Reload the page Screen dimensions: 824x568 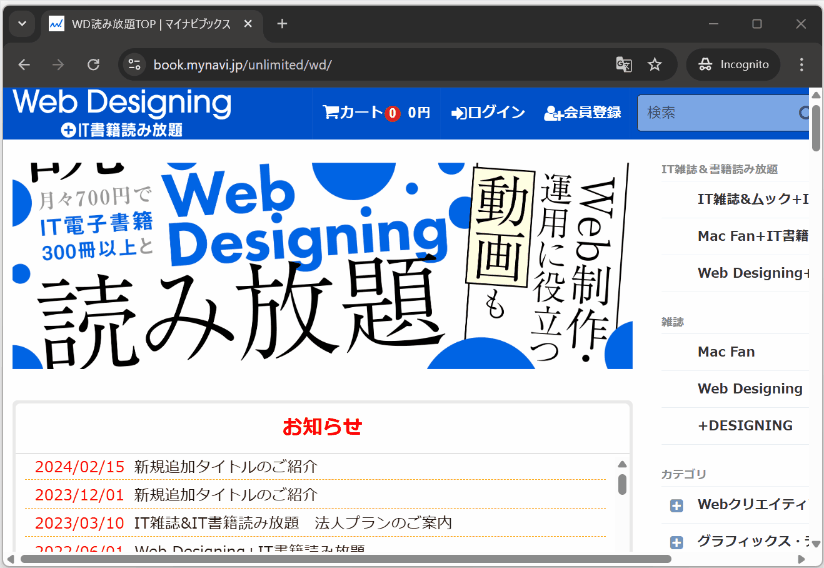point(93,64)
